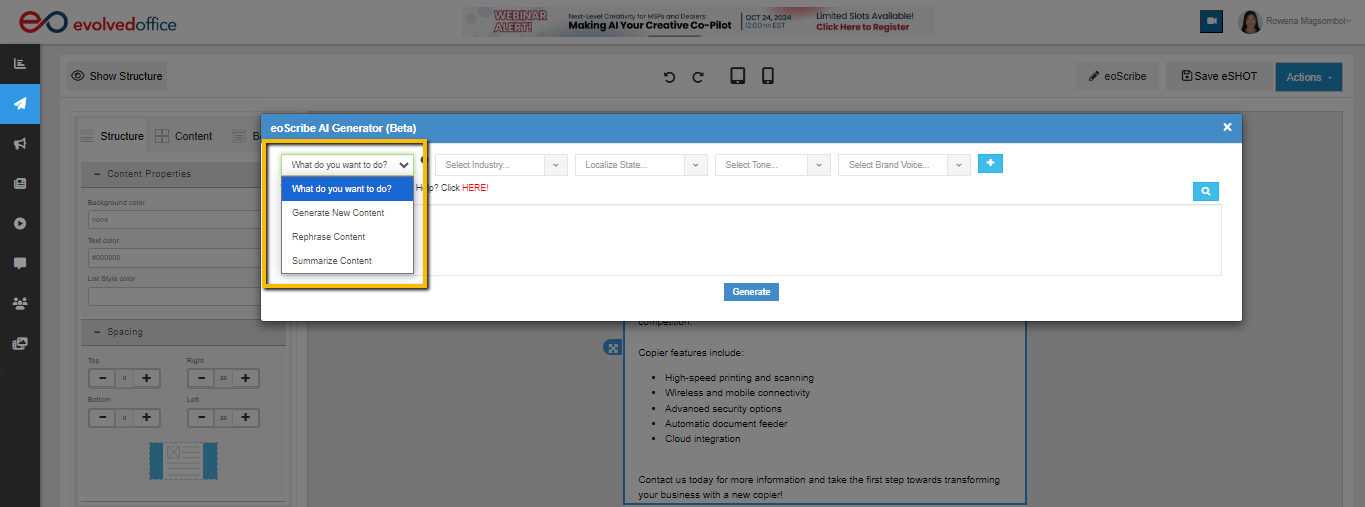Choose Rephrase Content option
This screenshot has width=1365, height=507.
[x=347, y=237]
